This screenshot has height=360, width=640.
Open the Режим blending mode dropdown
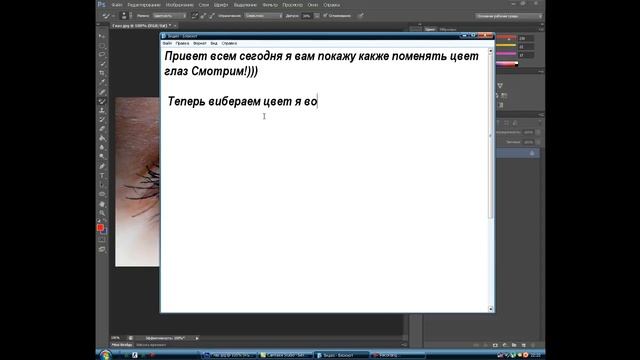pos(169,16)
